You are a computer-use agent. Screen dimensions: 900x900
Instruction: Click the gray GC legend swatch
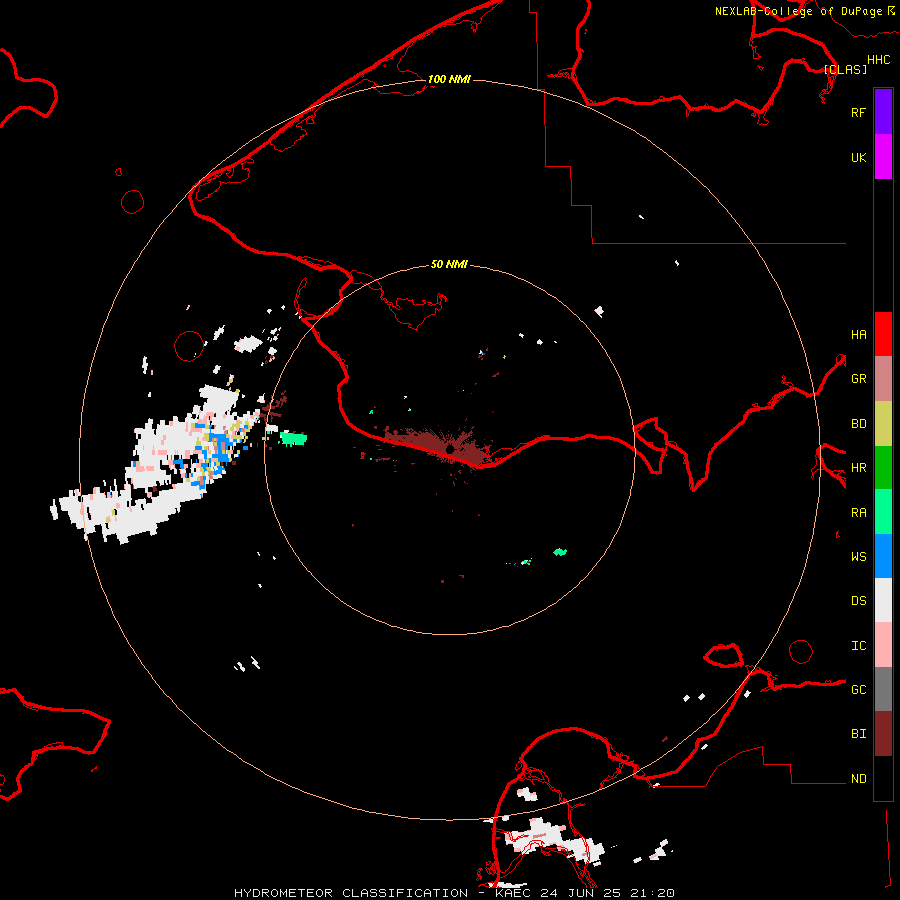(x=883, y=689)
